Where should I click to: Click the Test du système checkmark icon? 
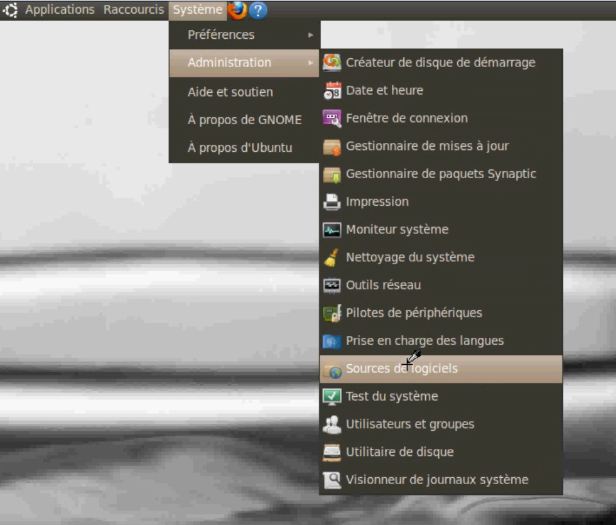coord(332,397)
